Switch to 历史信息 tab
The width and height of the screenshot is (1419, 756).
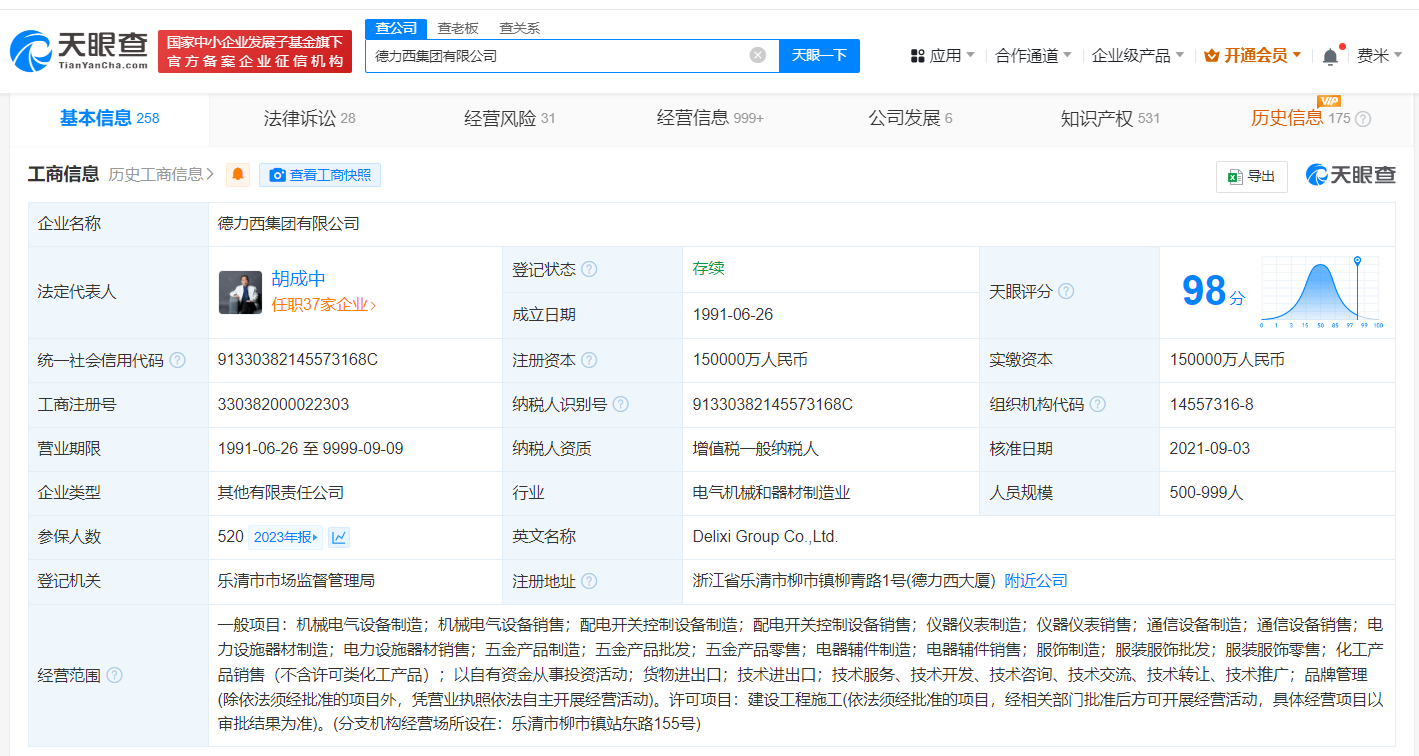pos(1300,119)
